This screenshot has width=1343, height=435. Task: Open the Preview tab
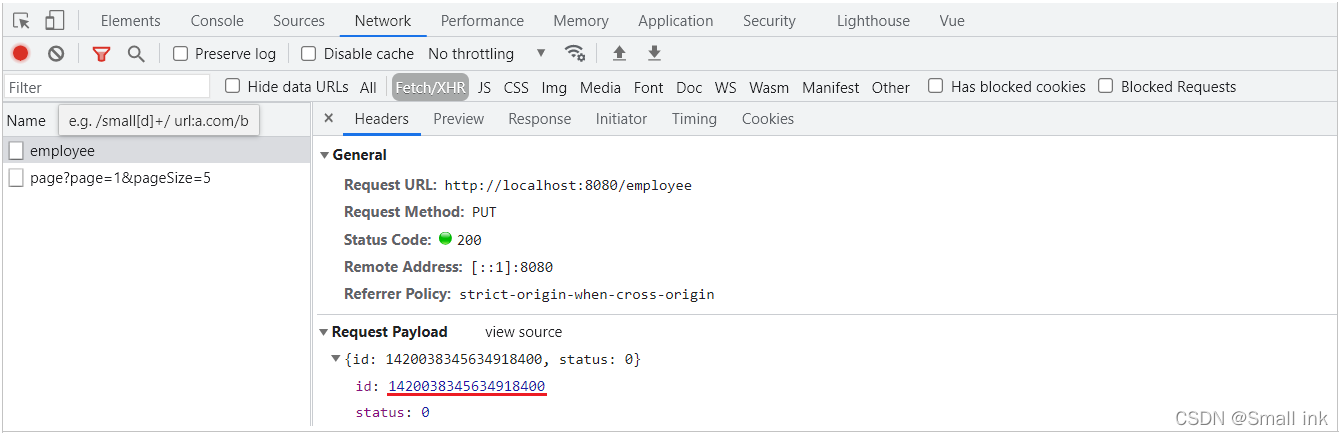[x=459, y=118]
